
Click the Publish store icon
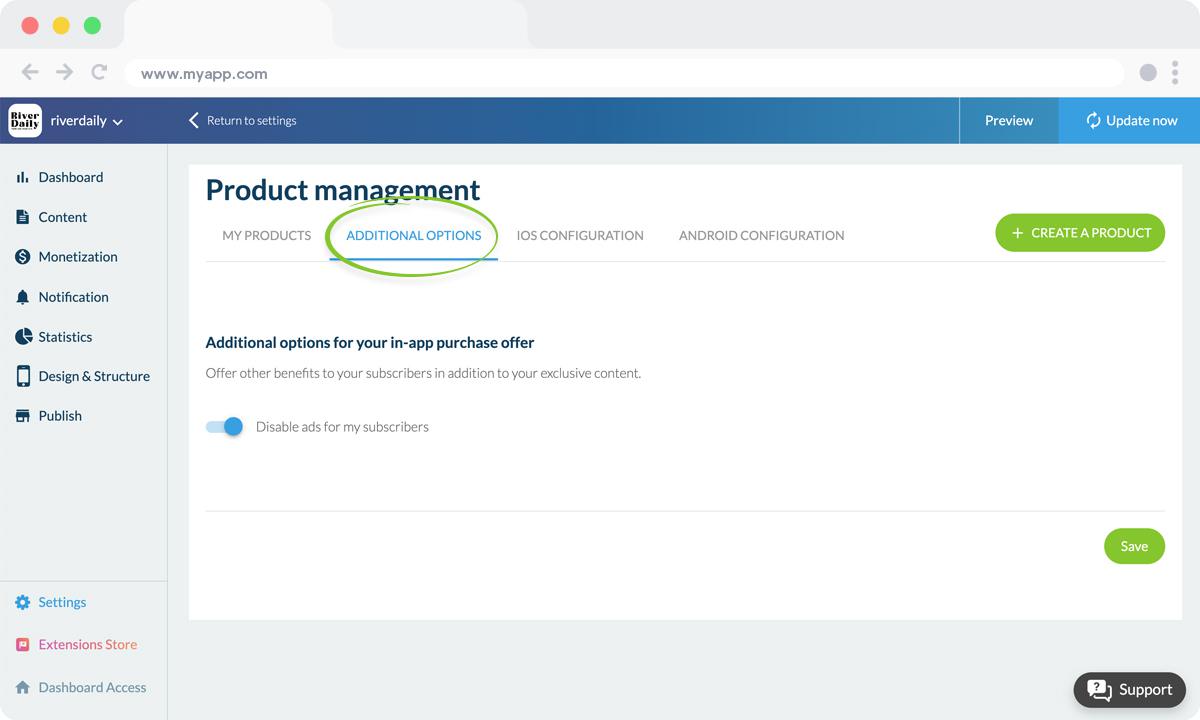point(22,416)
